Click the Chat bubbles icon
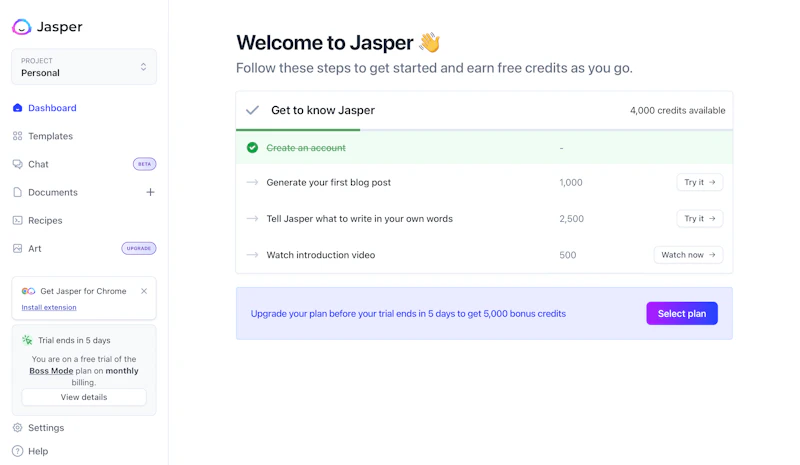This screenshot has height=465, width=800. (17, 164)
